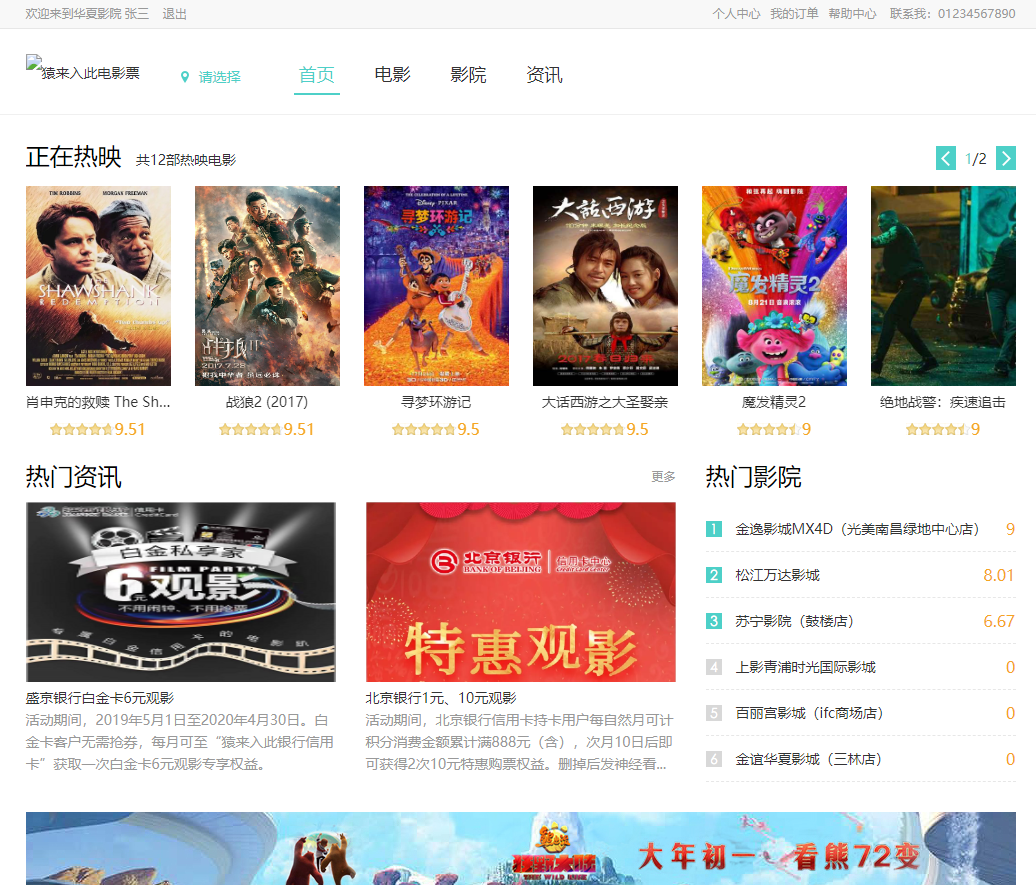This screenshot has height=885, width=1036.
Task: Open the Shawshank Redemption poster
Action: (98, 286)
